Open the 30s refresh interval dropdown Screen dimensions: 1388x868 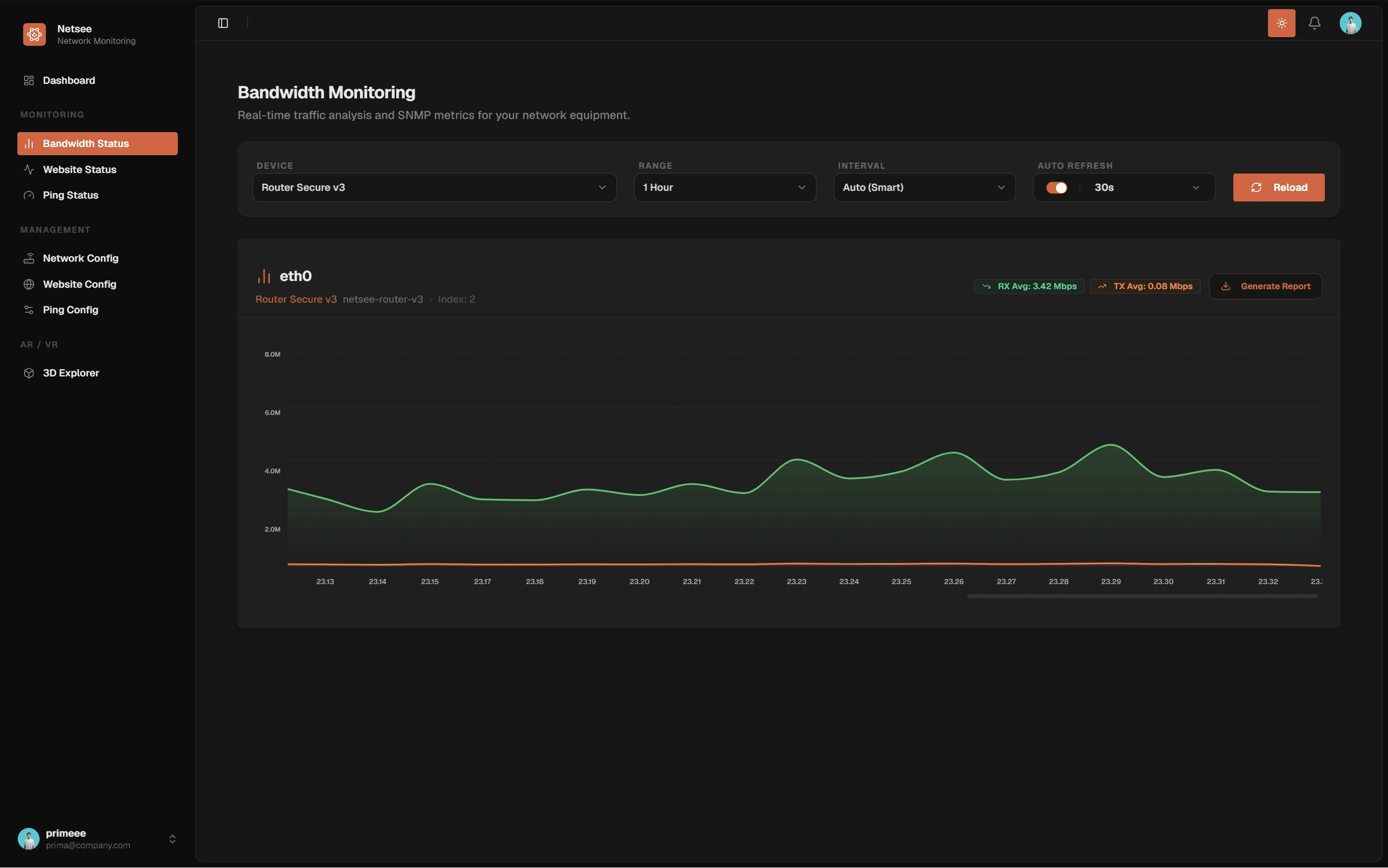coord(1147,188)
